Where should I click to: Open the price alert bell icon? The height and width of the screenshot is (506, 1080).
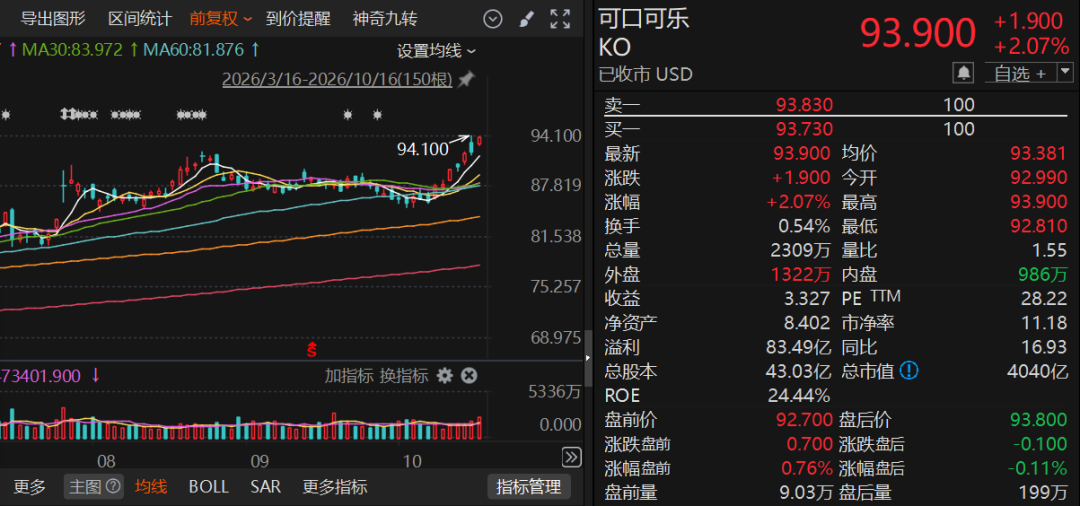[964, 72]
